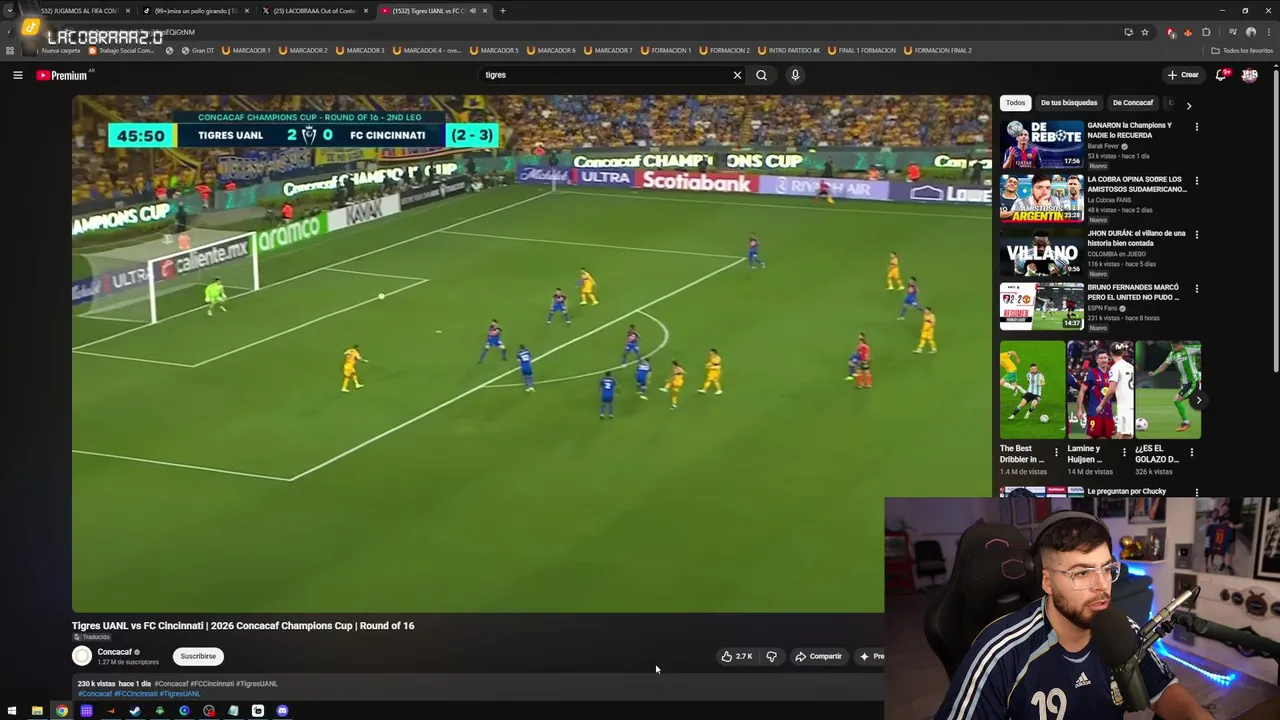Dislike the video with thumbs down
1280x720 pixels.
coord(771,656)
